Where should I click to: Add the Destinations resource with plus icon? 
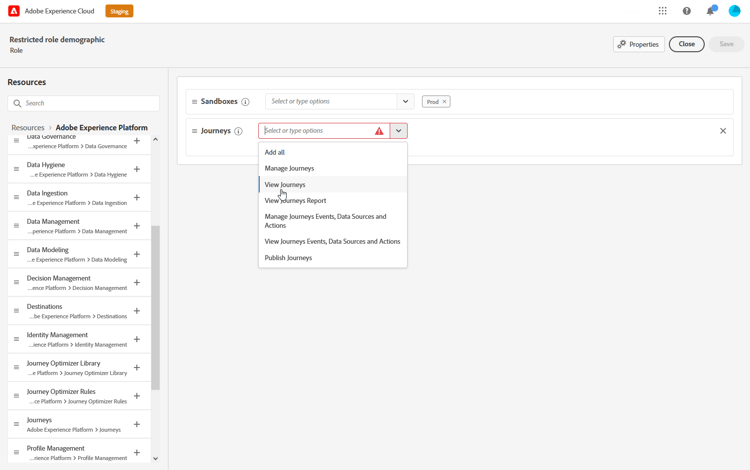tap(137, 311)
